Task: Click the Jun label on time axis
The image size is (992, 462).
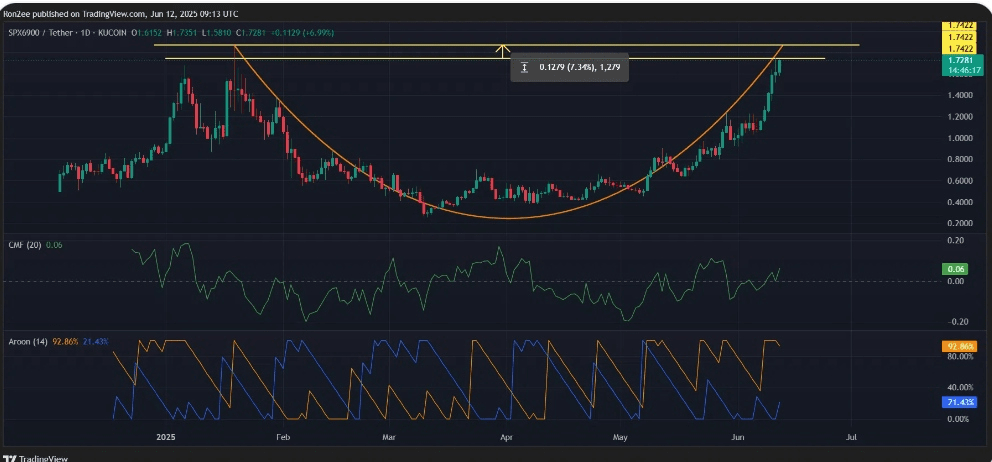Action: (x=737, y=437)
